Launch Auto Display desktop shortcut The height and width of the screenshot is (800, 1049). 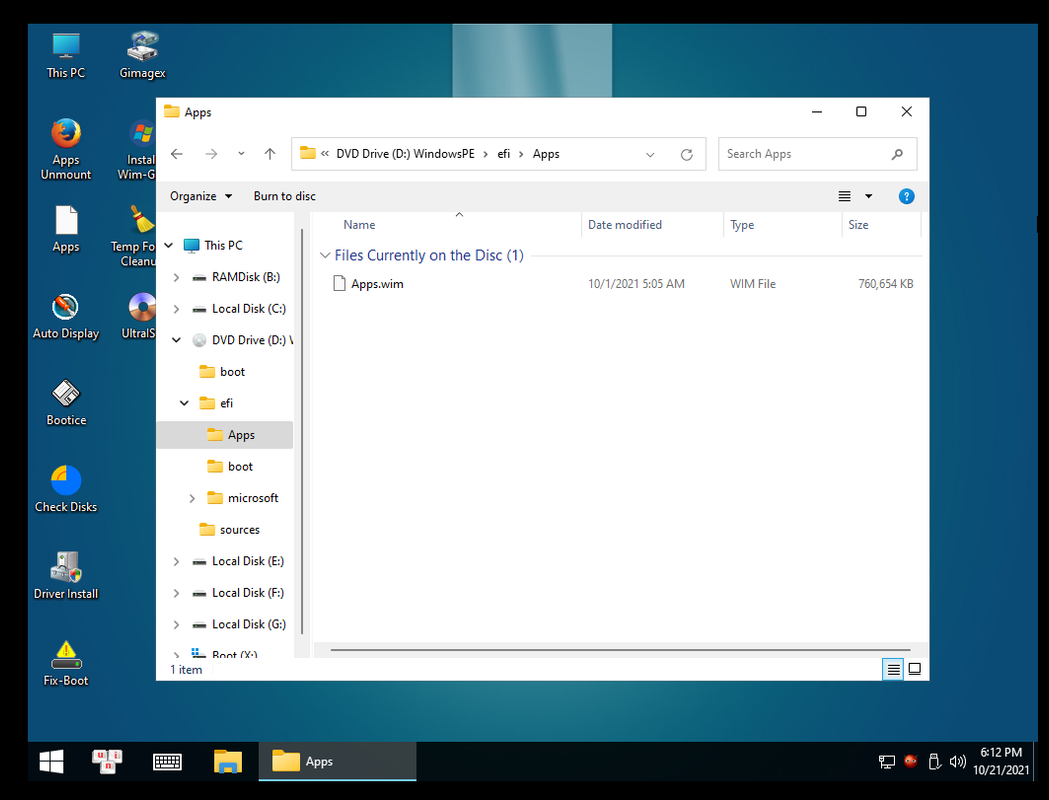click(x=66, y=316)
